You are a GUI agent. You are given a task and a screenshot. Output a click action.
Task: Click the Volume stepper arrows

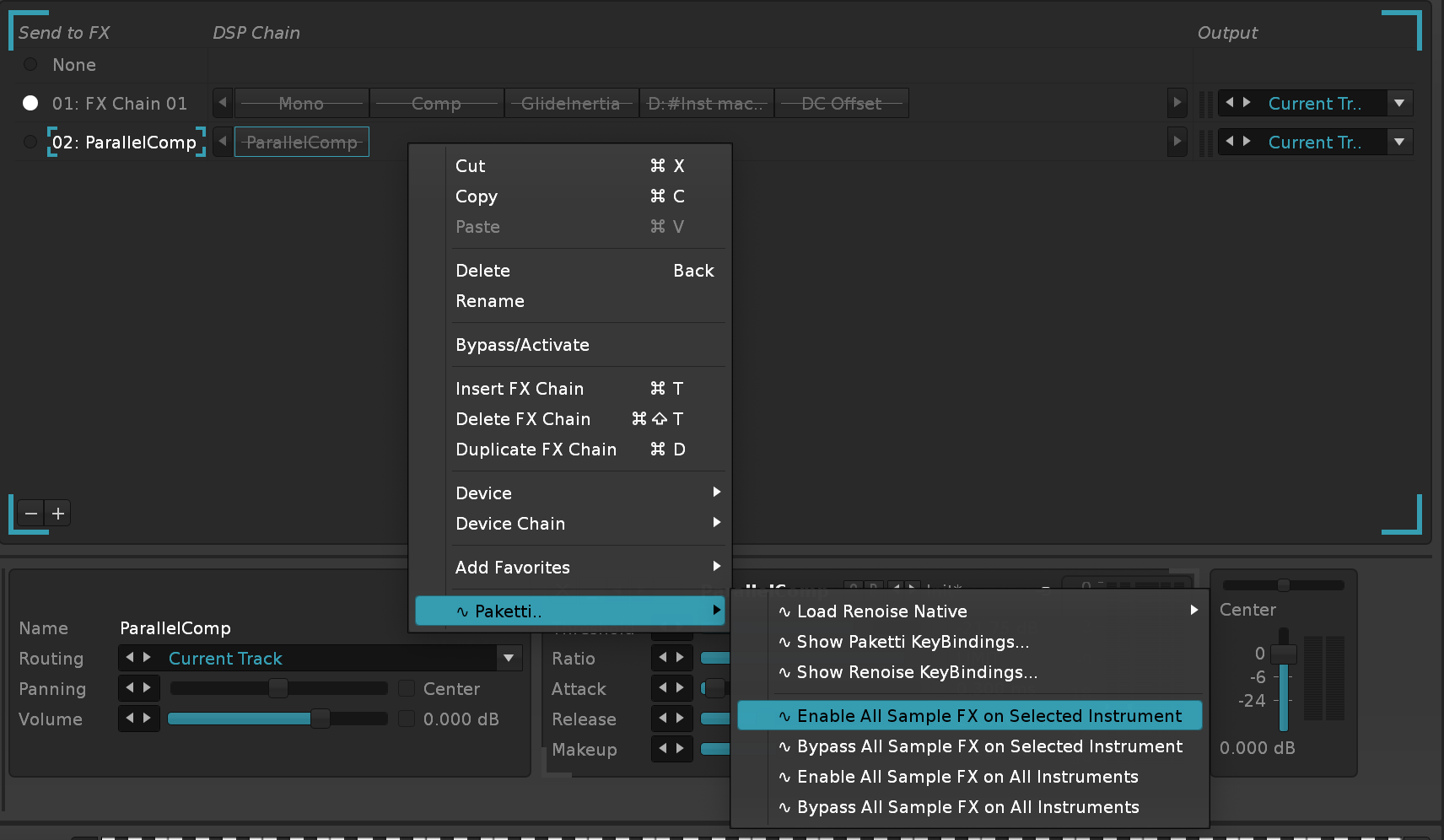pos(138,719)
